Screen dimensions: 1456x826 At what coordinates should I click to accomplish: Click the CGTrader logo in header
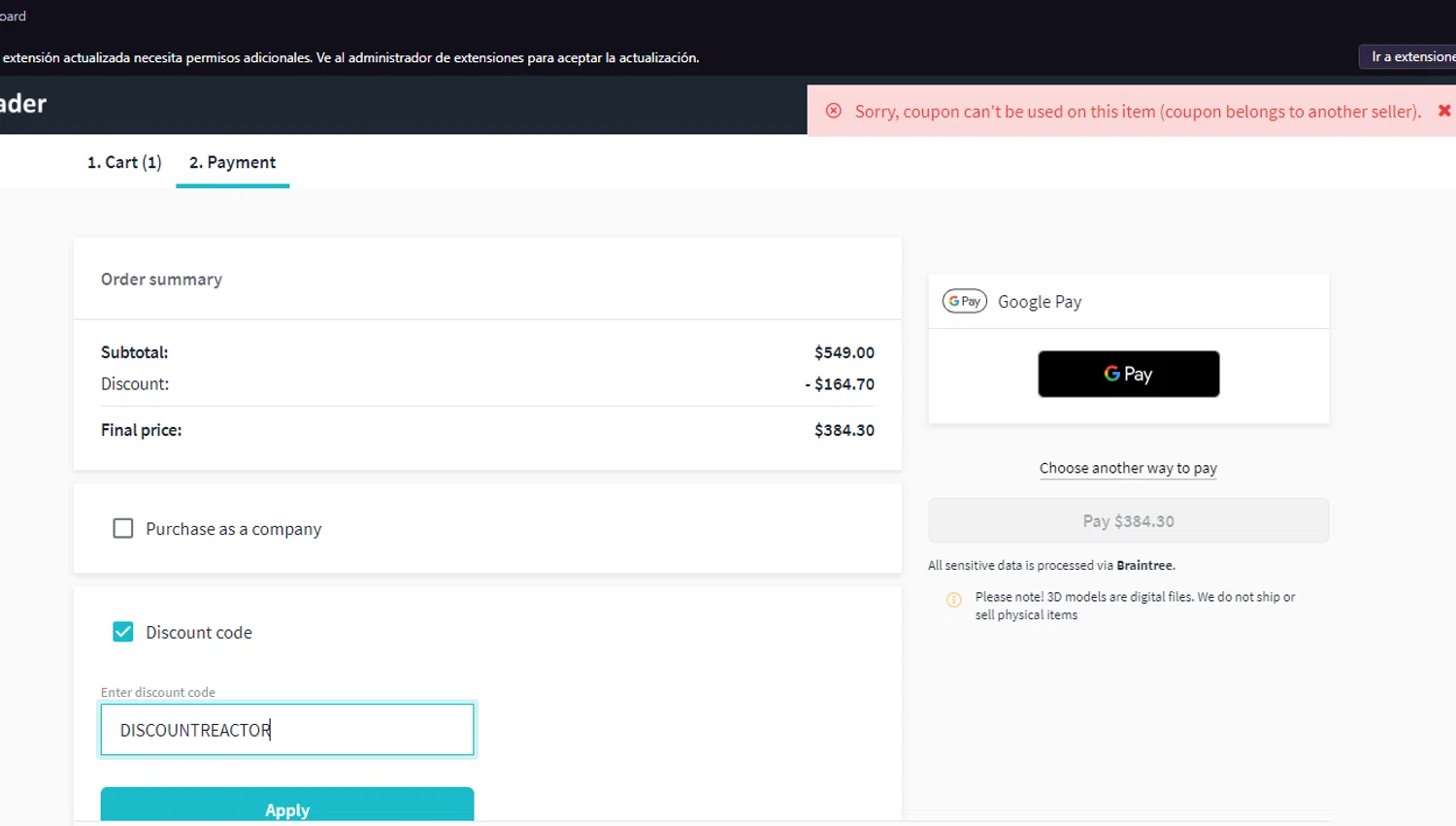pos(23,104)
